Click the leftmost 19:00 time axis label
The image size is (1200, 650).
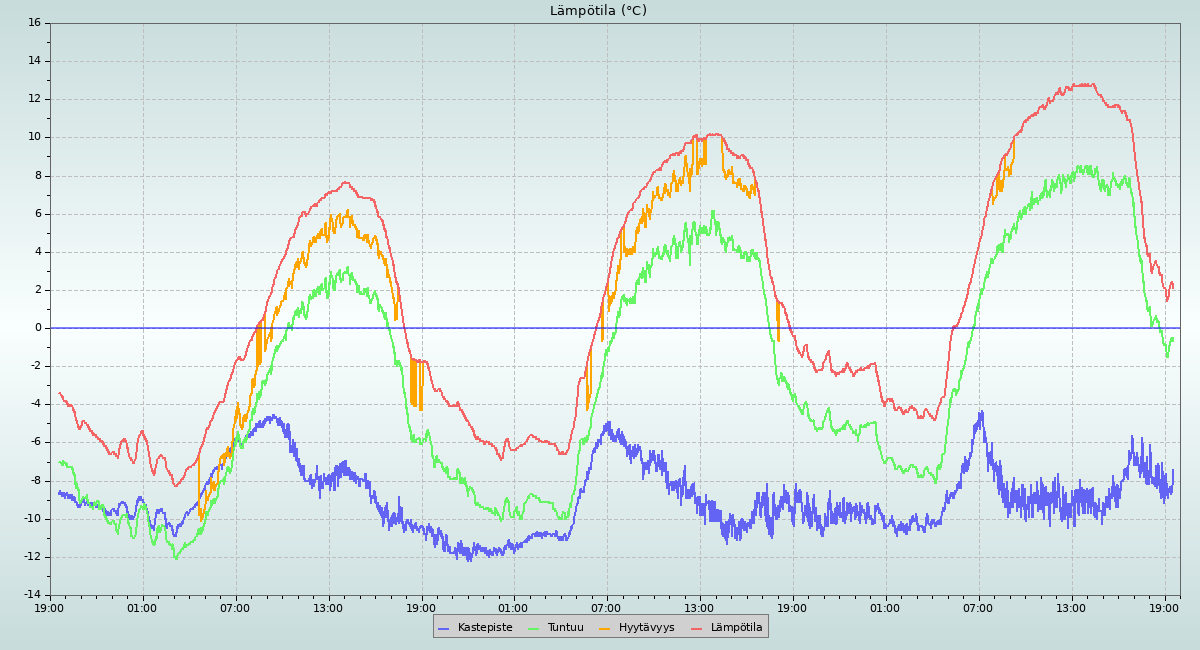(x=50, y=608)
